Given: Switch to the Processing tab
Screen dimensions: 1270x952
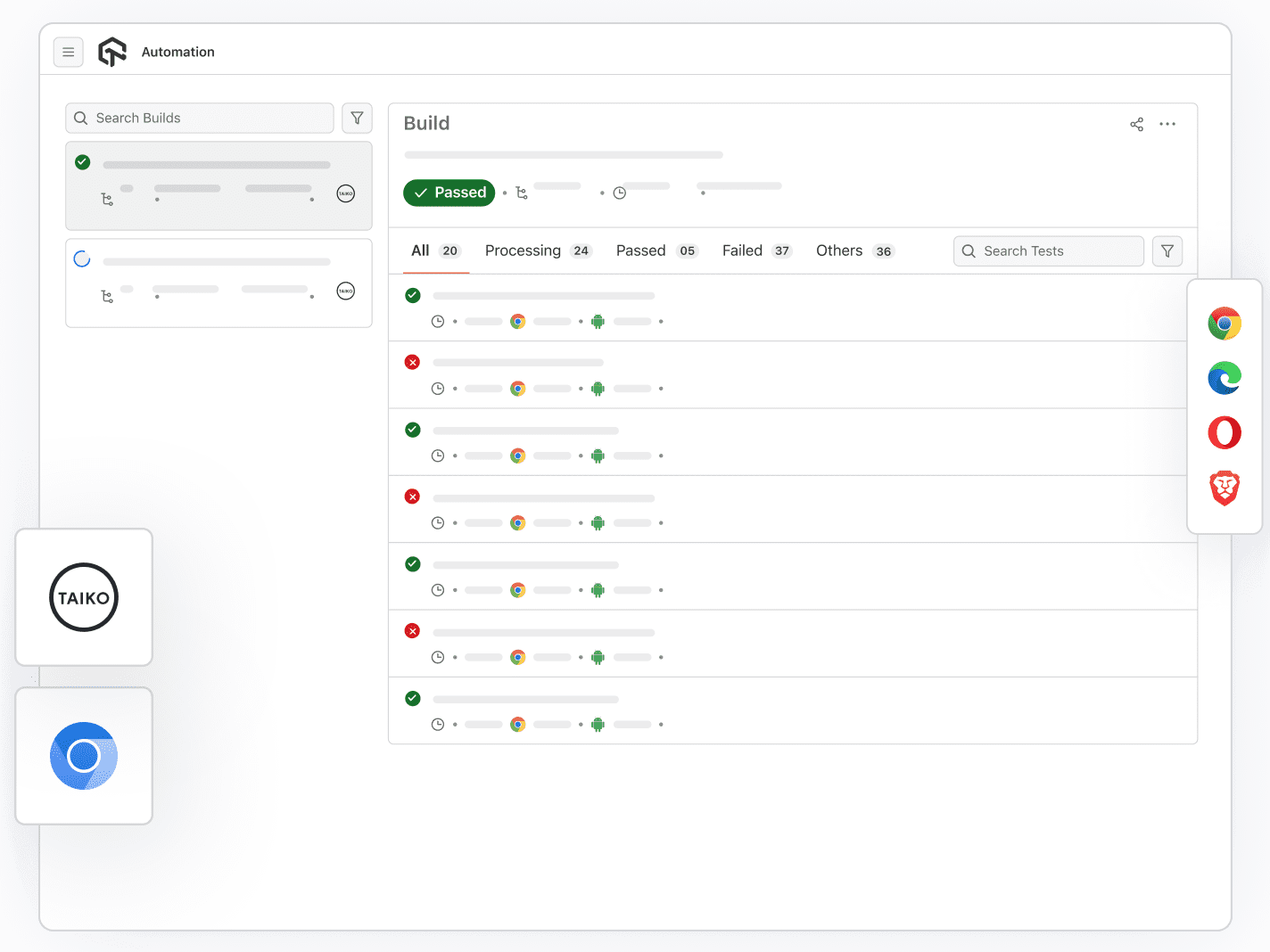Looking at the screenshot, I should (523, 250).
